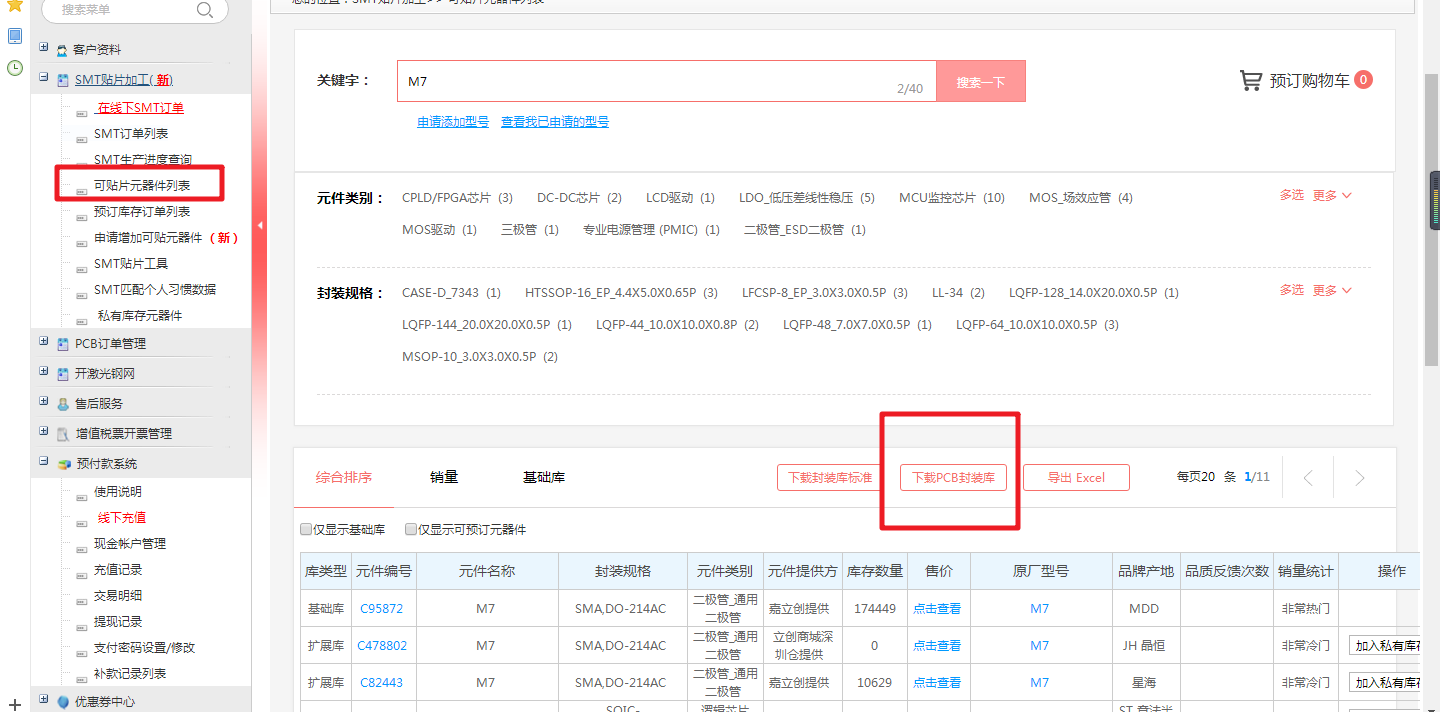Select 基础库 sort tab
The image size is (1440, 712).
coord(544,478)
